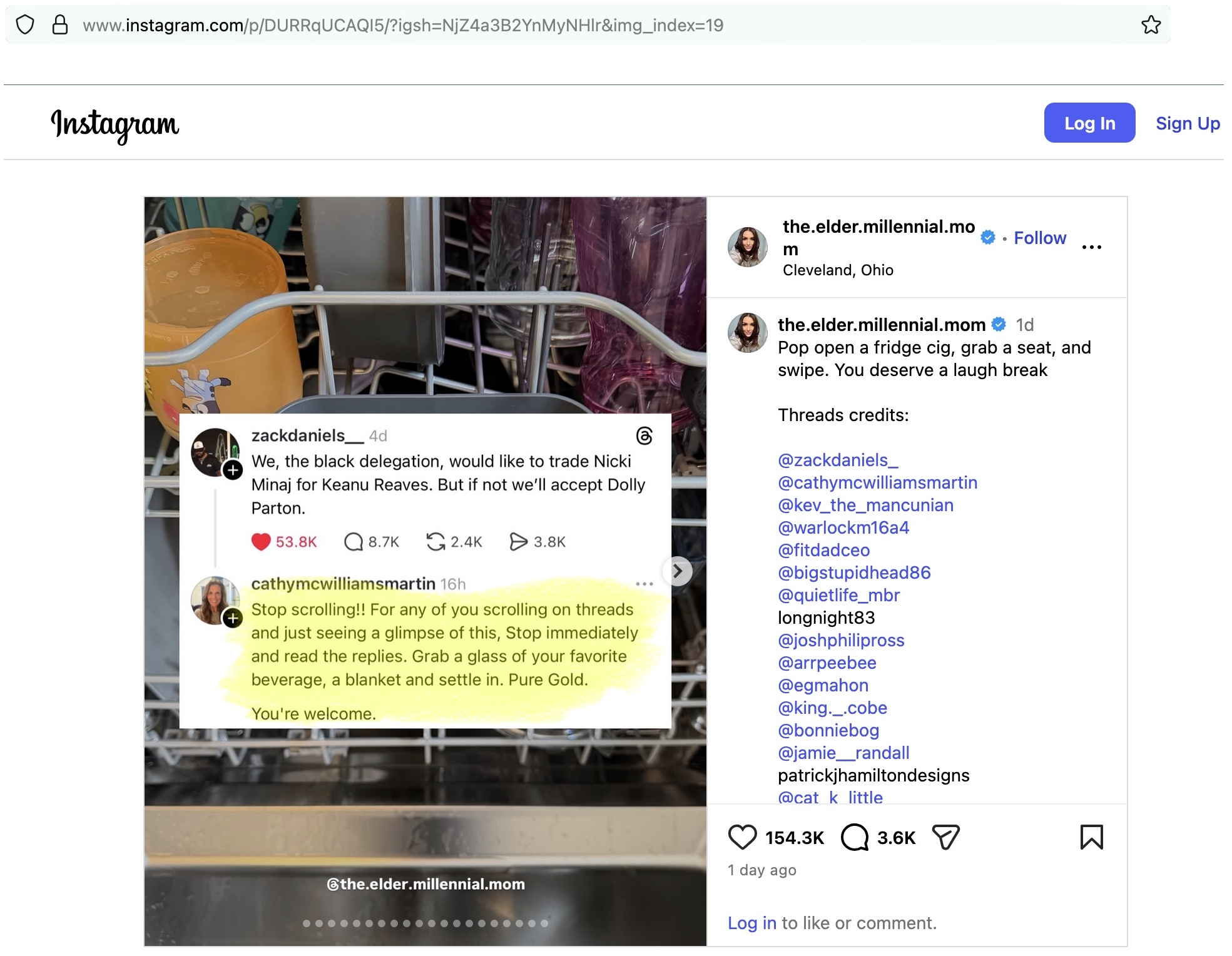Screen dimensions: 1232x956
Task: Click the @zackdaniels_ mention link
Action: pos(838,460)
